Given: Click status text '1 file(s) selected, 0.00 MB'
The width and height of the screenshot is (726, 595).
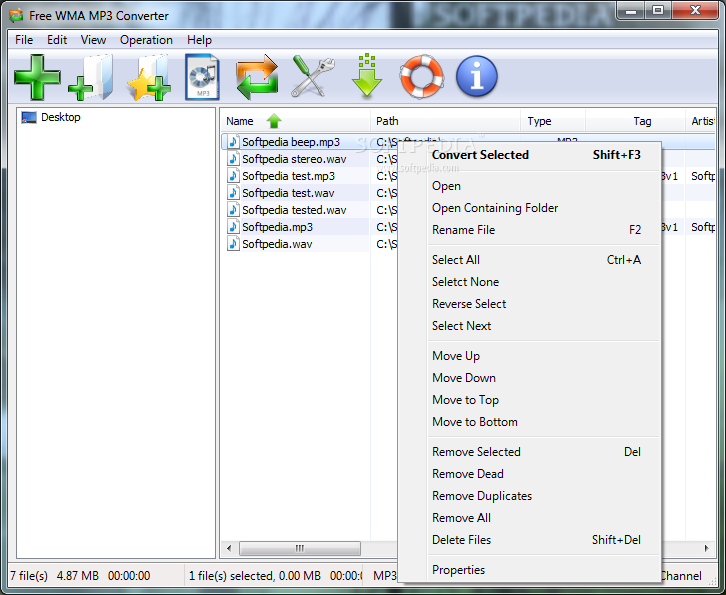Looking at the screenshot, I should point(255,576).
